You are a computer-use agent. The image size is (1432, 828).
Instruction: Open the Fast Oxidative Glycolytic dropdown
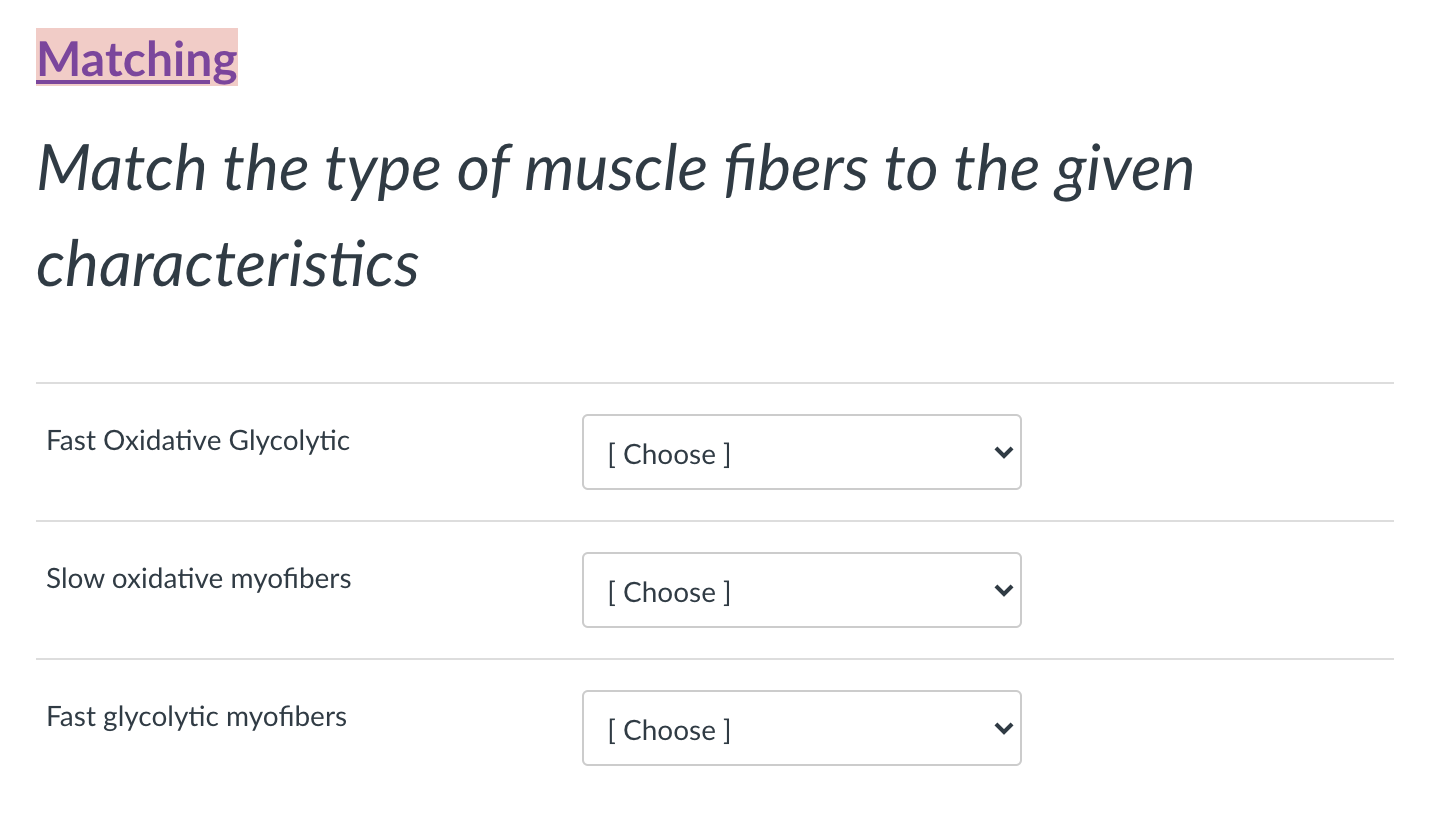click(801, 453)
